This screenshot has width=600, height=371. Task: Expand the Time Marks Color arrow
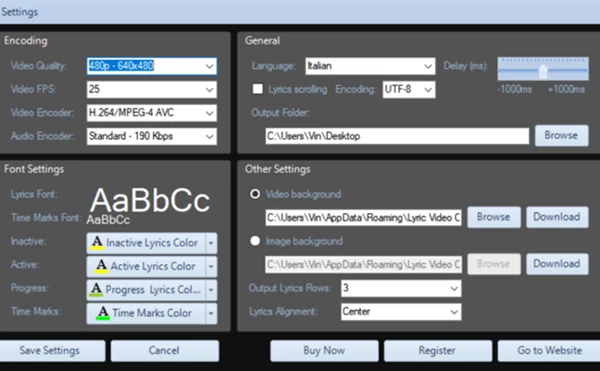tap(211, 314)
